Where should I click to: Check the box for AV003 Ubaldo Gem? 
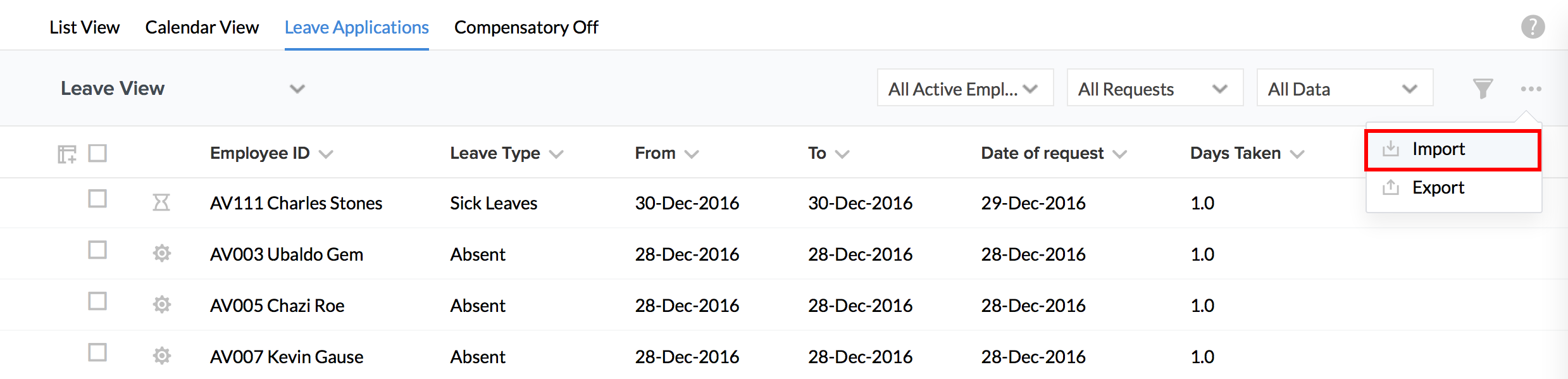point(97,250)
